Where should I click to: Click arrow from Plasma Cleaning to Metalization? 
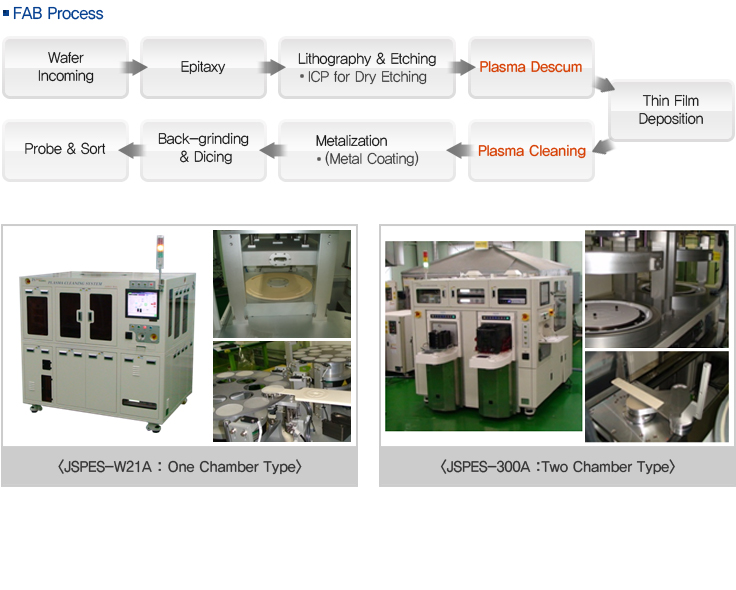(x=459, y=150)
